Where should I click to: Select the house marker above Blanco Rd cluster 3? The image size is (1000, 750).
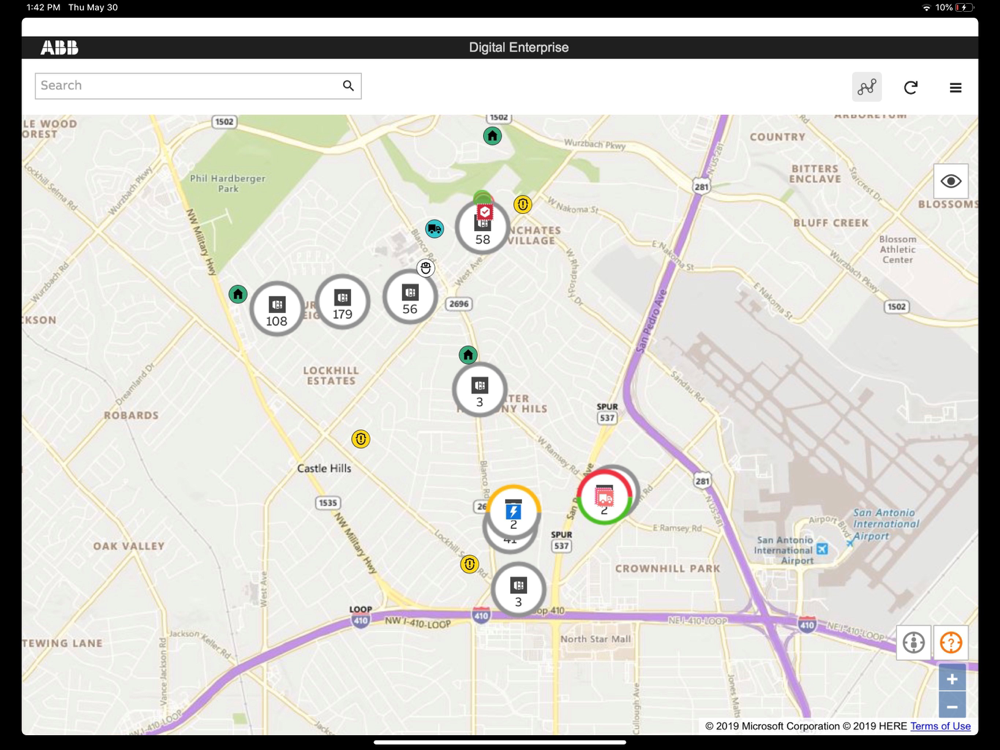468,355
